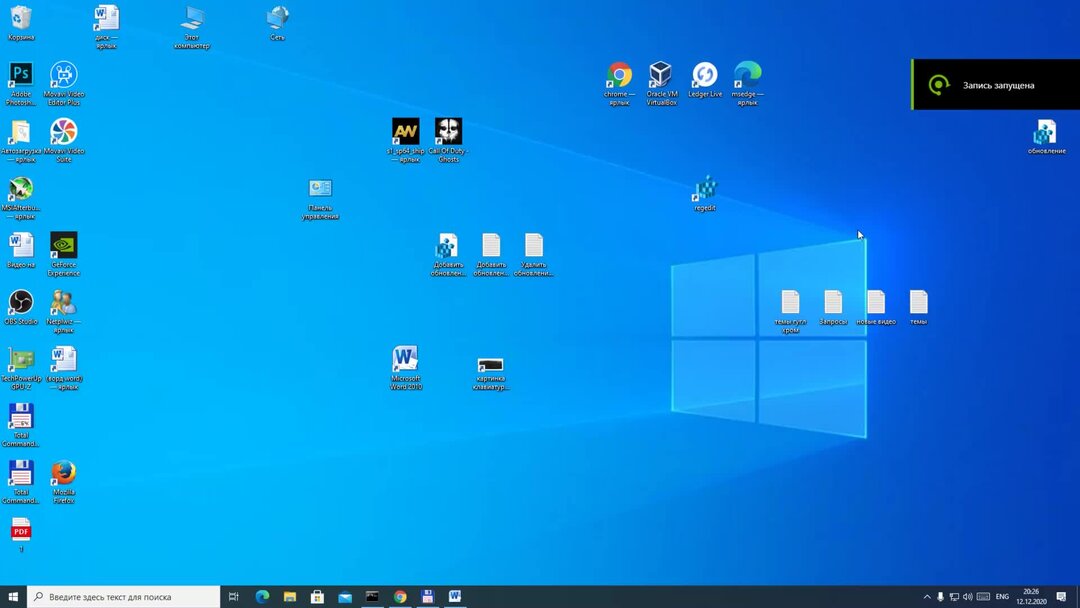Open the volume speaker tray icon
Viewport: 1080px width, 608px height.
pyautogui.click(x=968, y=596)
